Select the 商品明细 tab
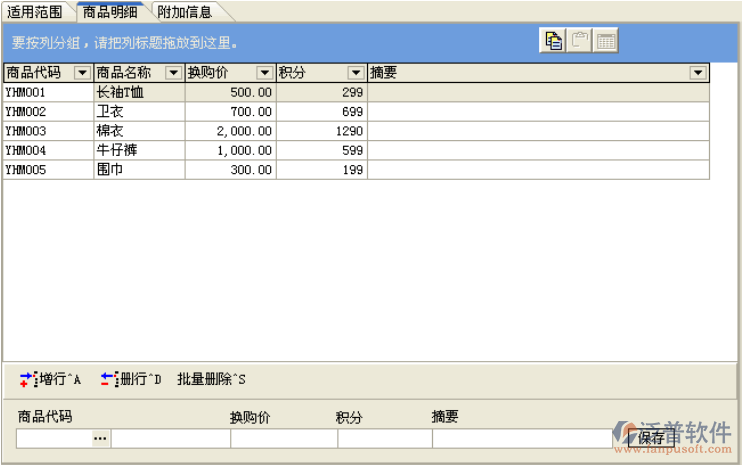This screenshot has height=465, width=742. pos(110,12)
